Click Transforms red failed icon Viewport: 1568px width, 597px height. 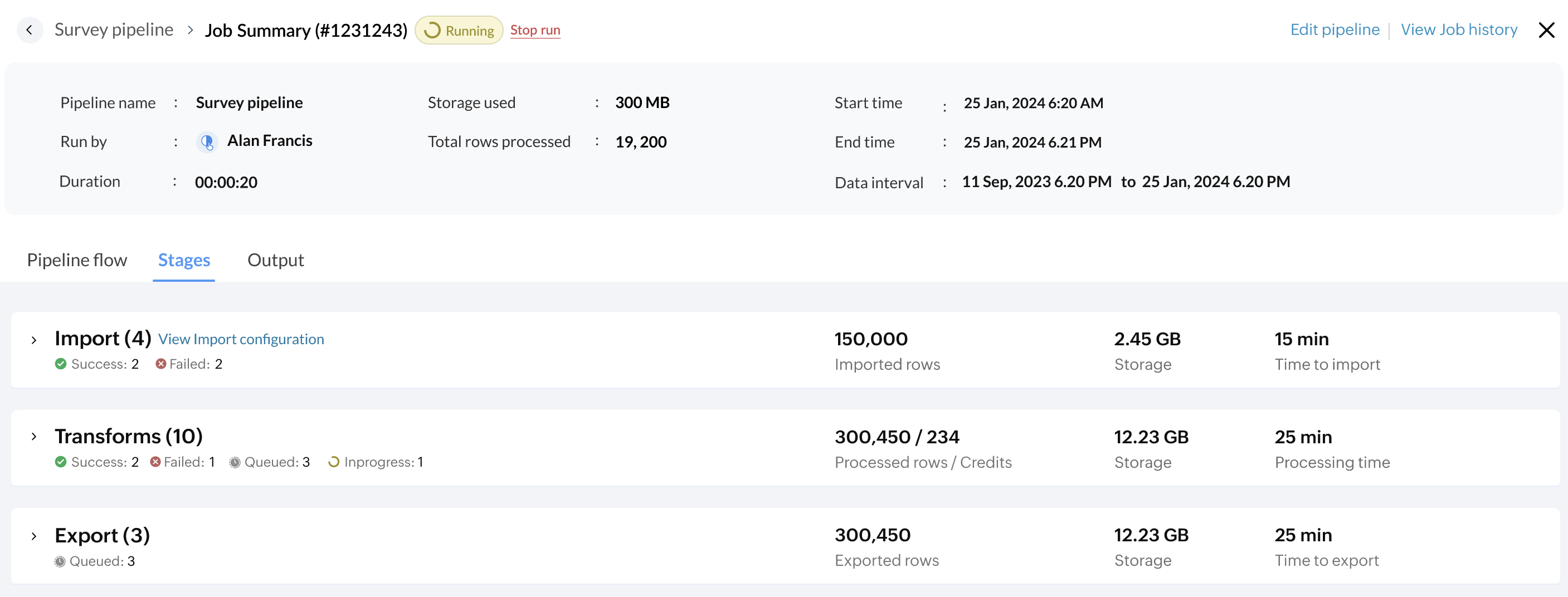[x=155, y=462]
